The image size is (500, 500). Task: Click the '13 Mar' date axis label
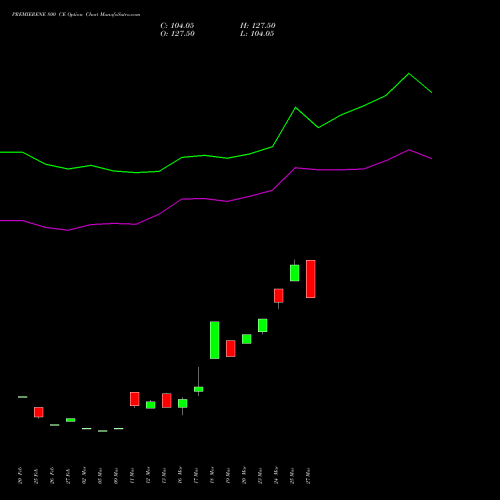[x=164, y=475]
